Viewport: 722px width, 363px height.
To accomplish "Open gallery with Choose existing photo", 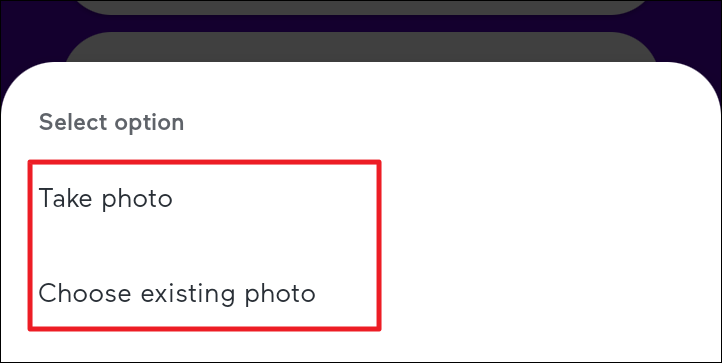I will point(177,293).
